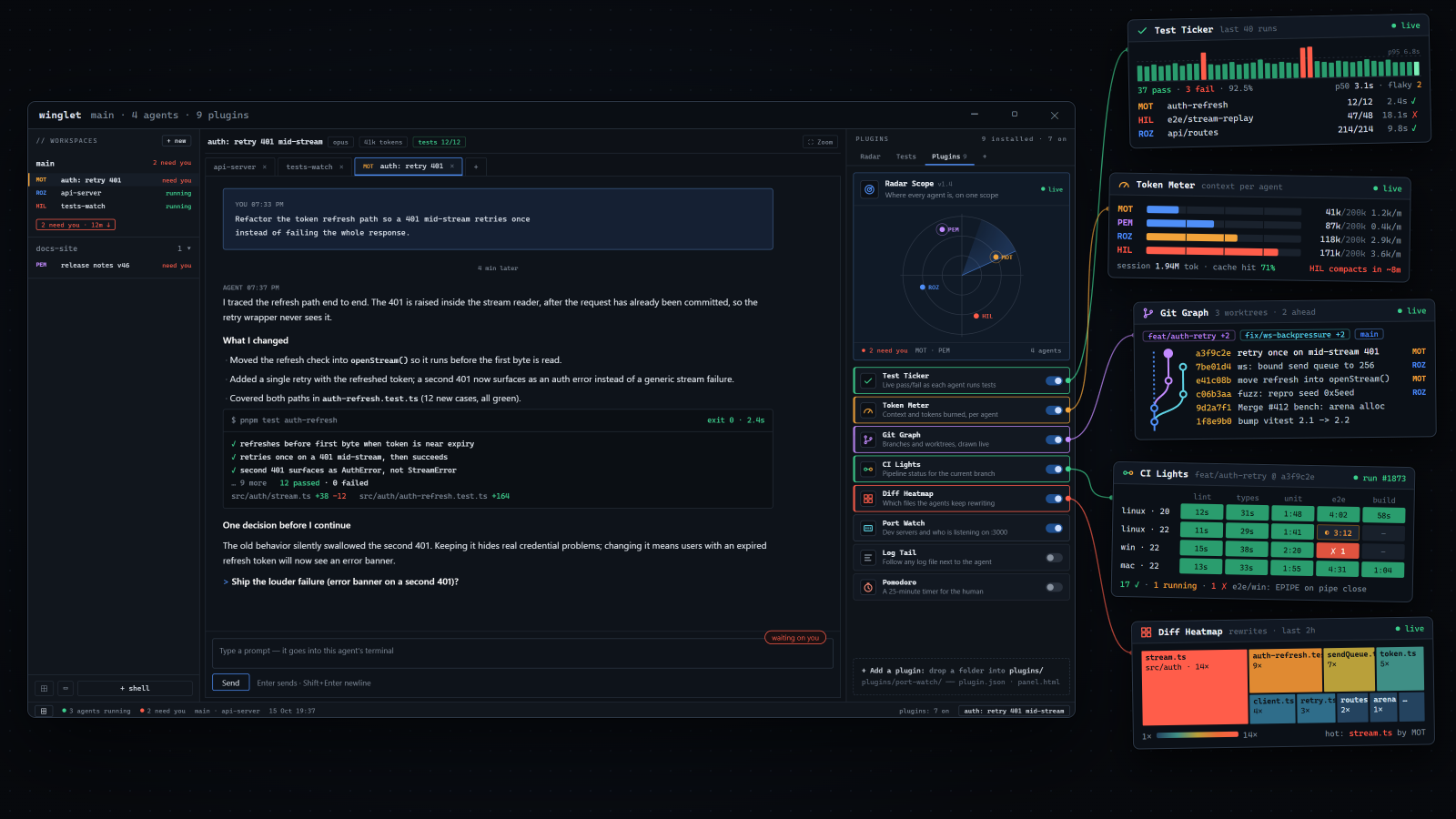This screenshot has height=819, width=1456.
Task: Close the tests-watch tab with its x
Action: (x=342, y=167)
